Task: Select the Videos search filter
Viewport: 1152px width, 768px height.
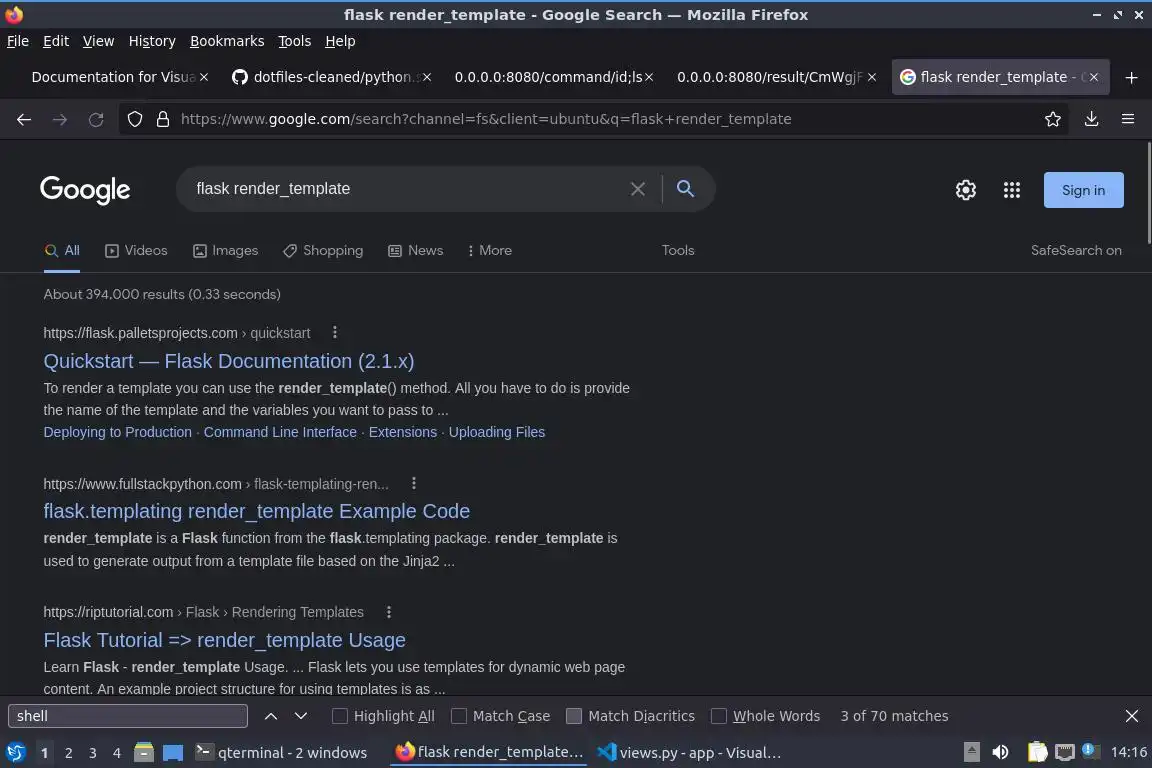Action: [136, 251]
